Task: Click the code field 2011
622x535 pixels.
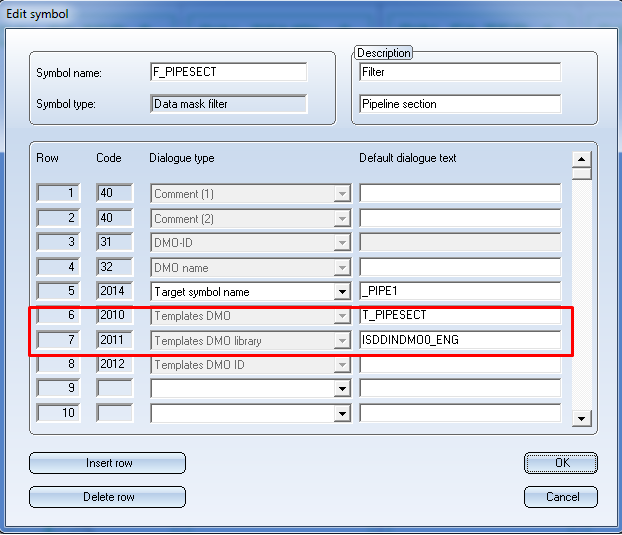Action: click(115, 340)
